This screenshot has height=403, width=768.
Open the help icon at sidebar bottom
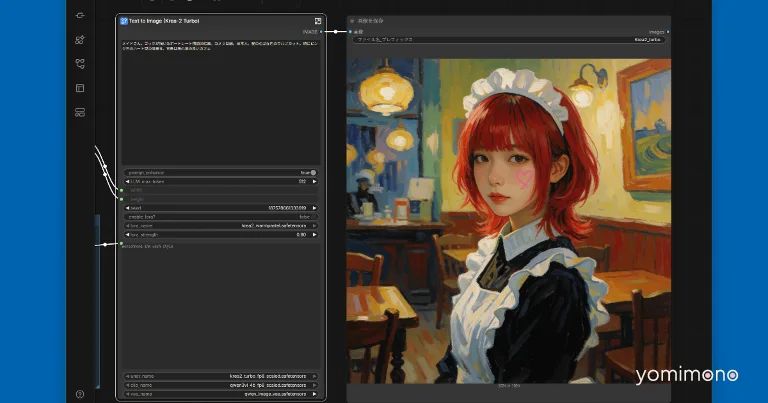pyautogui.click(x=80, y=394)
